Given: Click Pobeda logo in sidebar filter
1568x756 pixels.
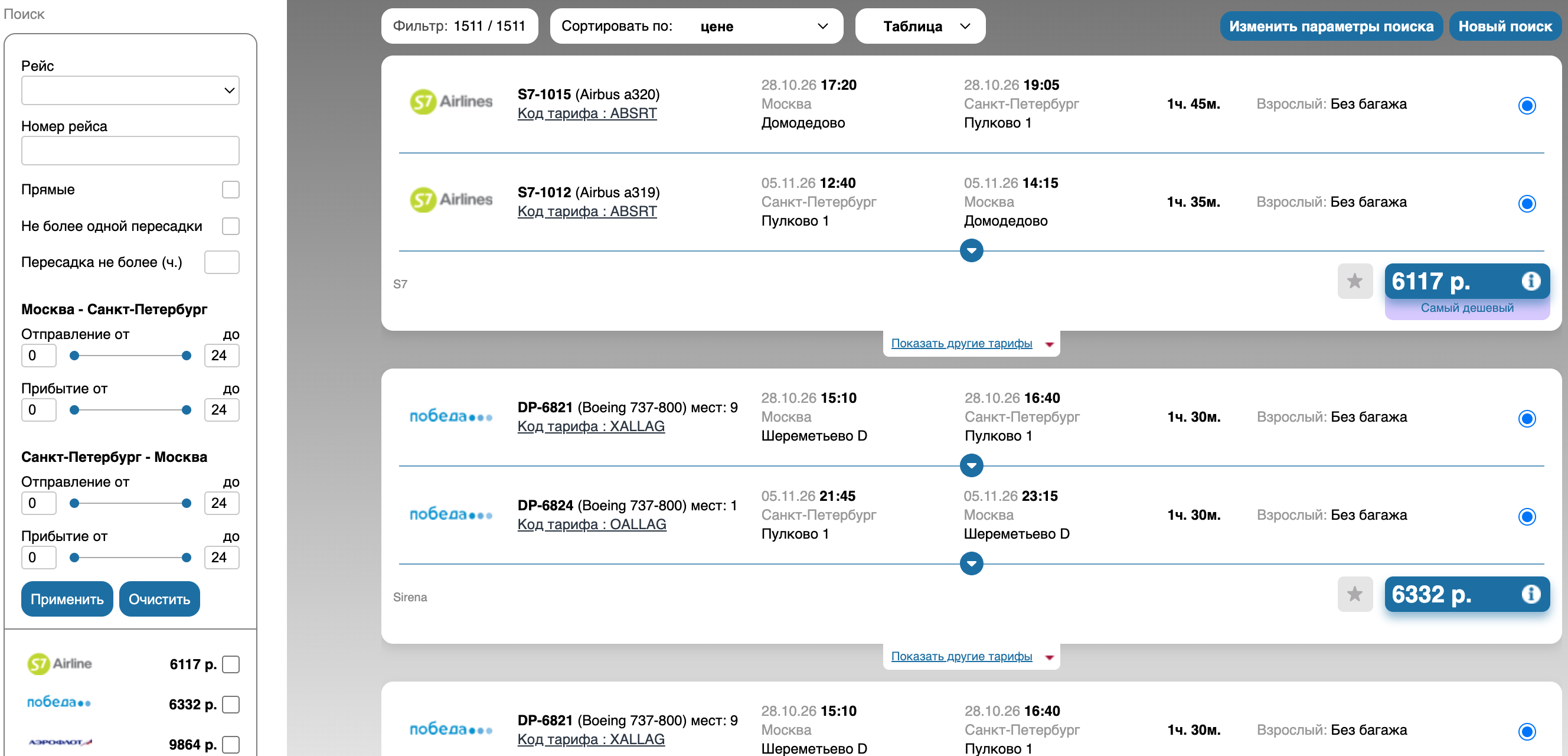Looking at the screenshot, I should point(59,702).
